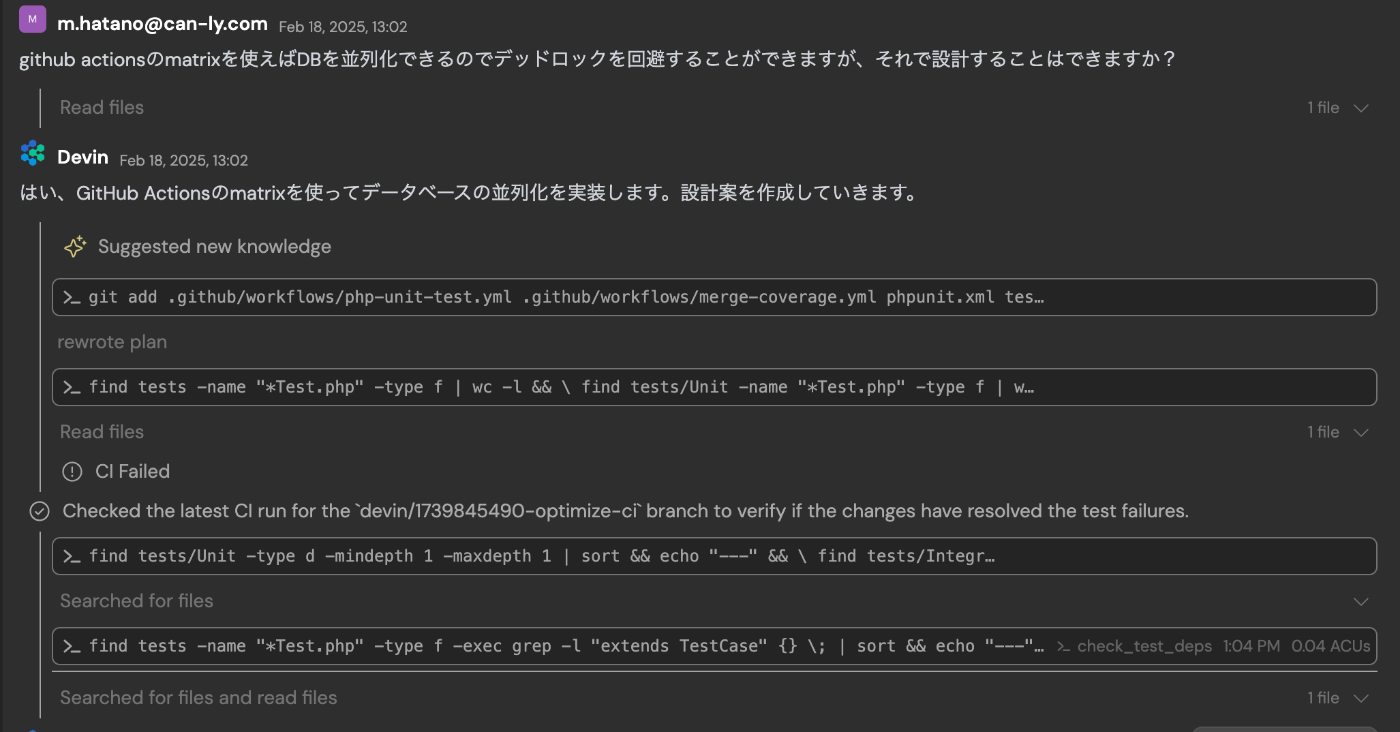The width and height of the screenshot is (1400, 732).
Task: Open the grep "extends TestCase" command block
Action: pos(714,646)
